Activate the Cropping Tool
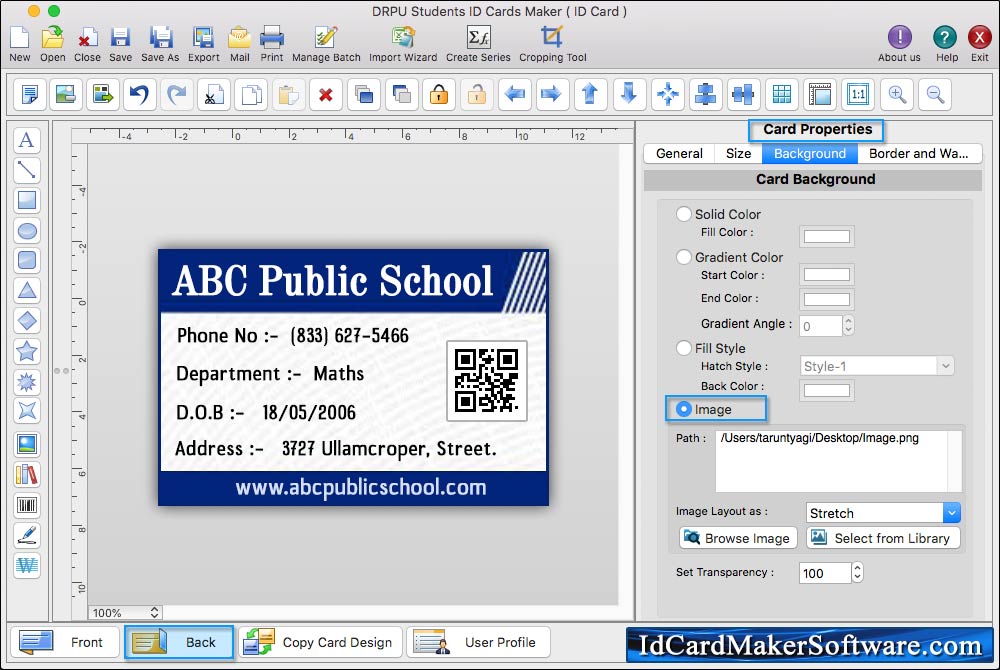The height and width of the screenshot is (670, 1000). click(552, 44)
